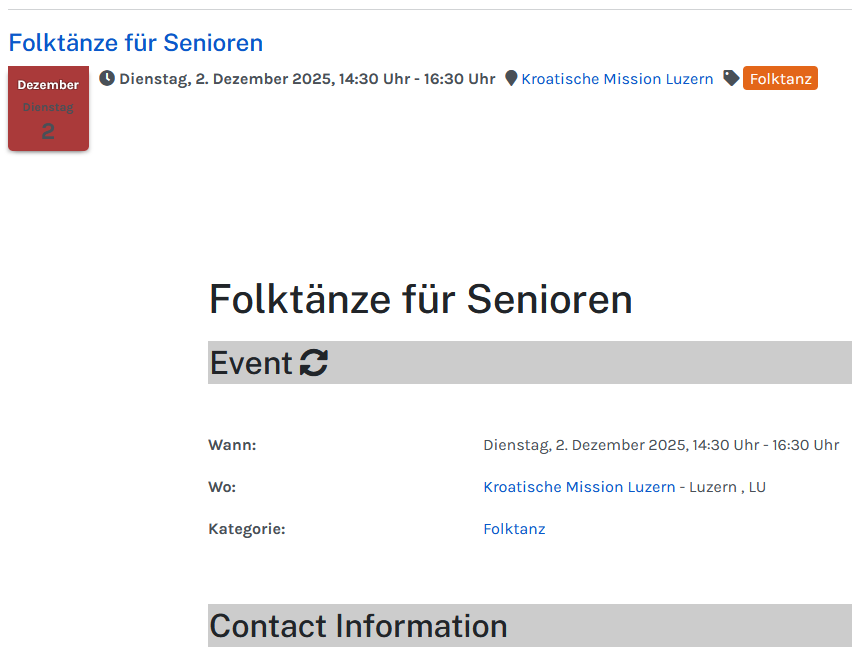The width and height of the screenshot is (852, 647).
Task: Click the Luzern, LU location text
Action: point(728,487)
